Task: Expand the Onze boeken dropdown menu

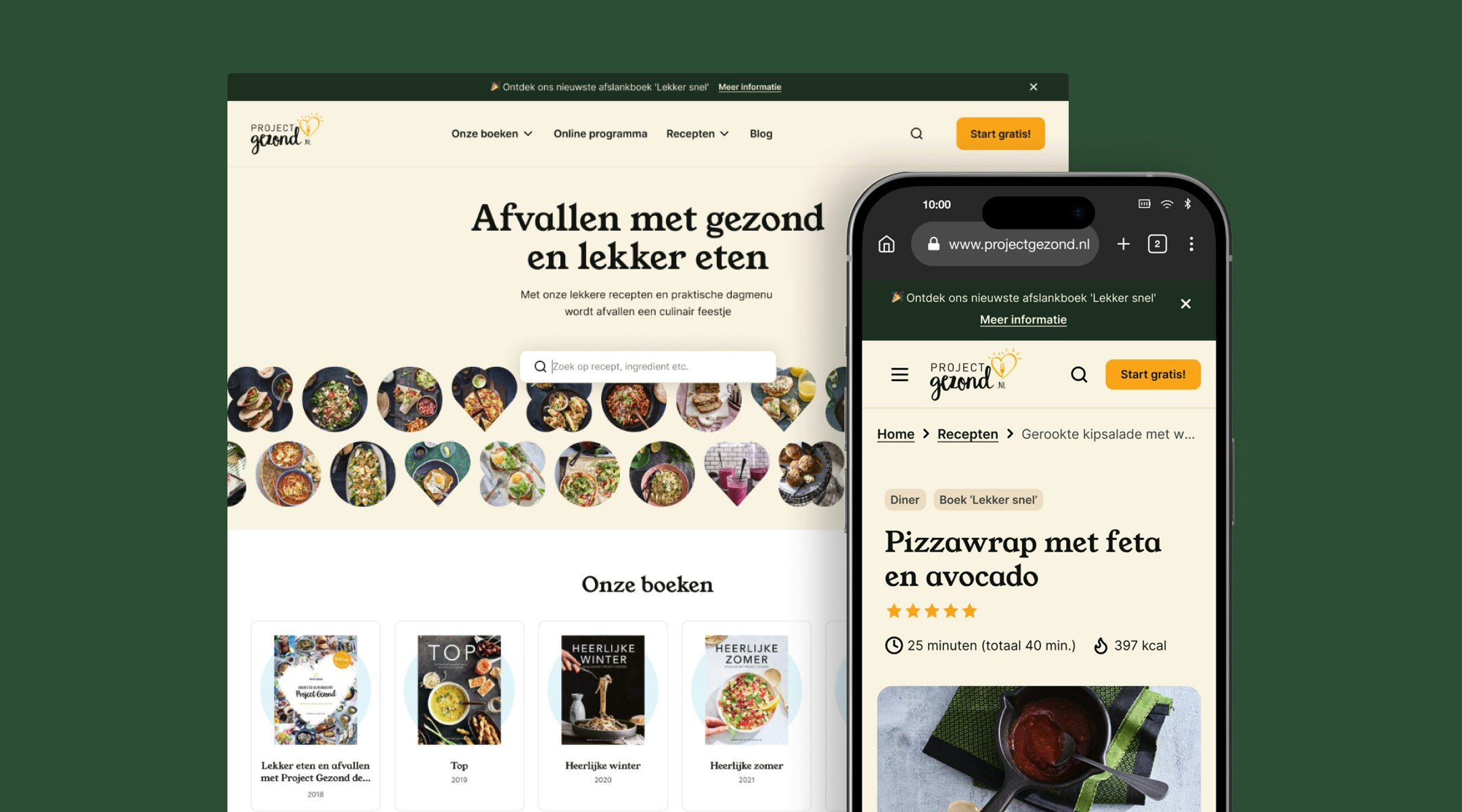Action: pos(492,134)
